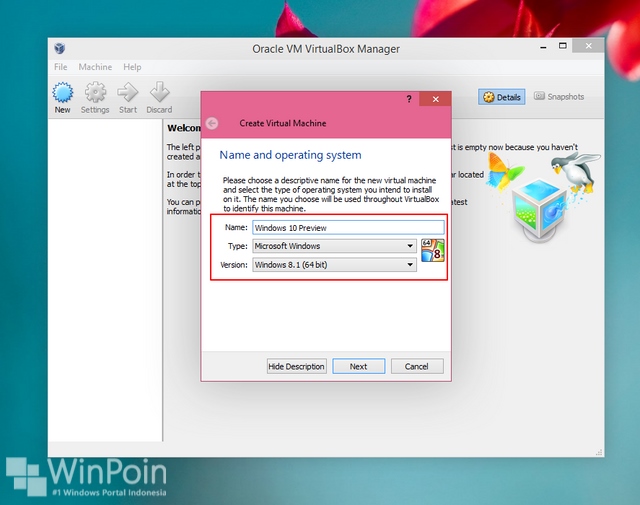
Task: Close the Create Virtual Machine dialog
Action: (x=436, y=99)
